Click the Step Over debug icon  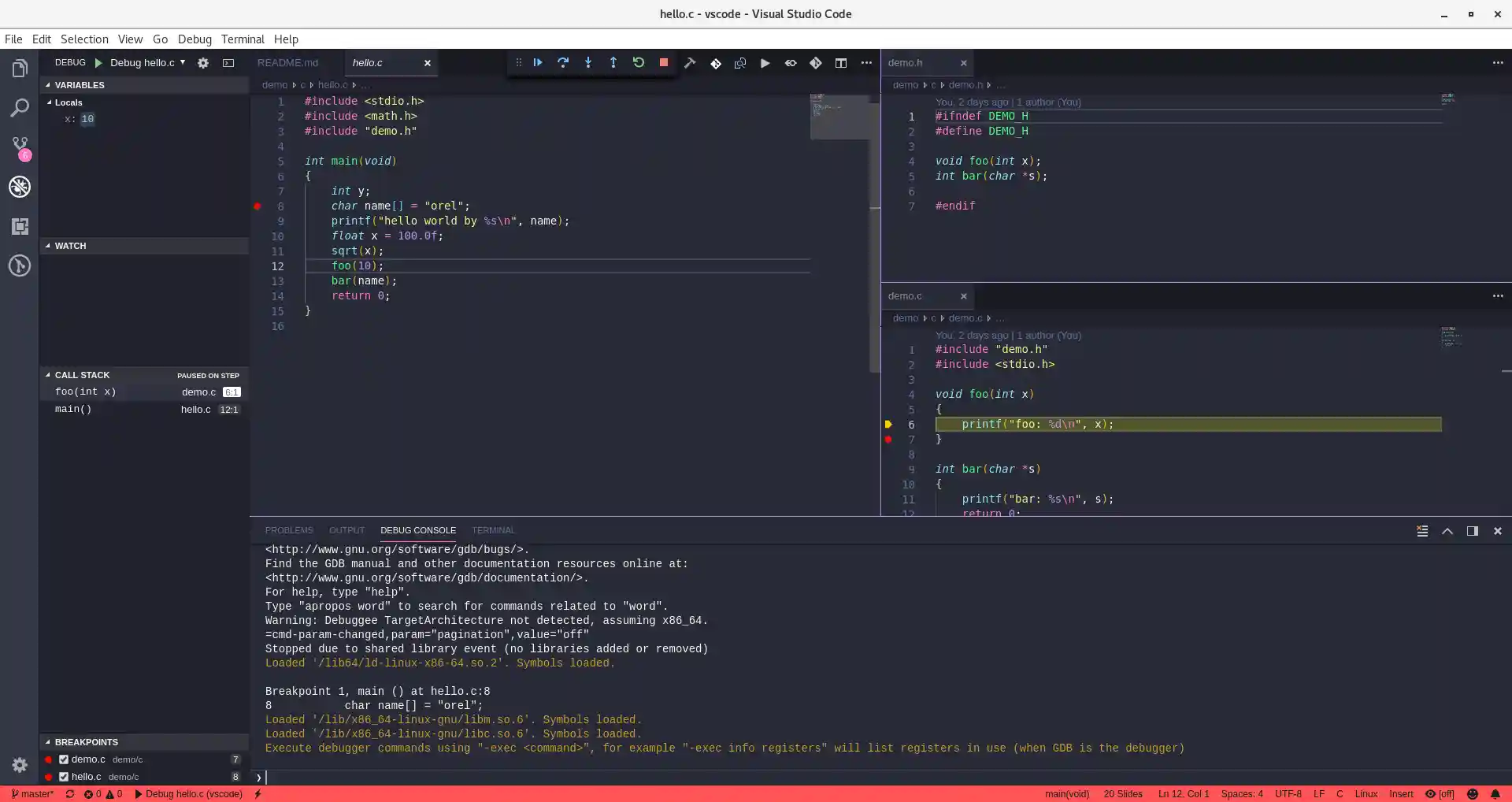tap(563, 63)
